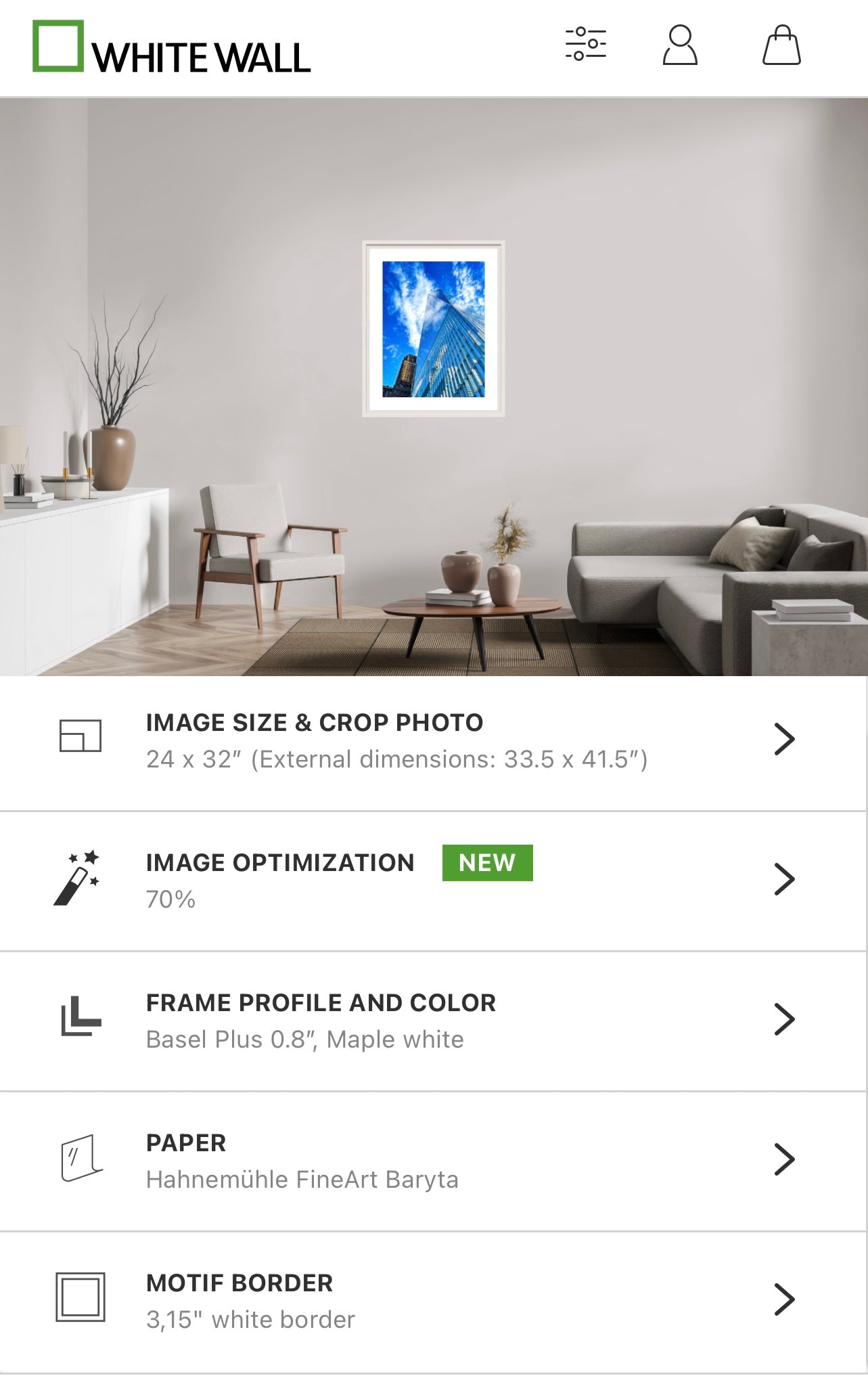The height and width of the screenshot is (1380, 868).
Task: Open the configuration sliders icon in header
Action: [x=586, y=44]
